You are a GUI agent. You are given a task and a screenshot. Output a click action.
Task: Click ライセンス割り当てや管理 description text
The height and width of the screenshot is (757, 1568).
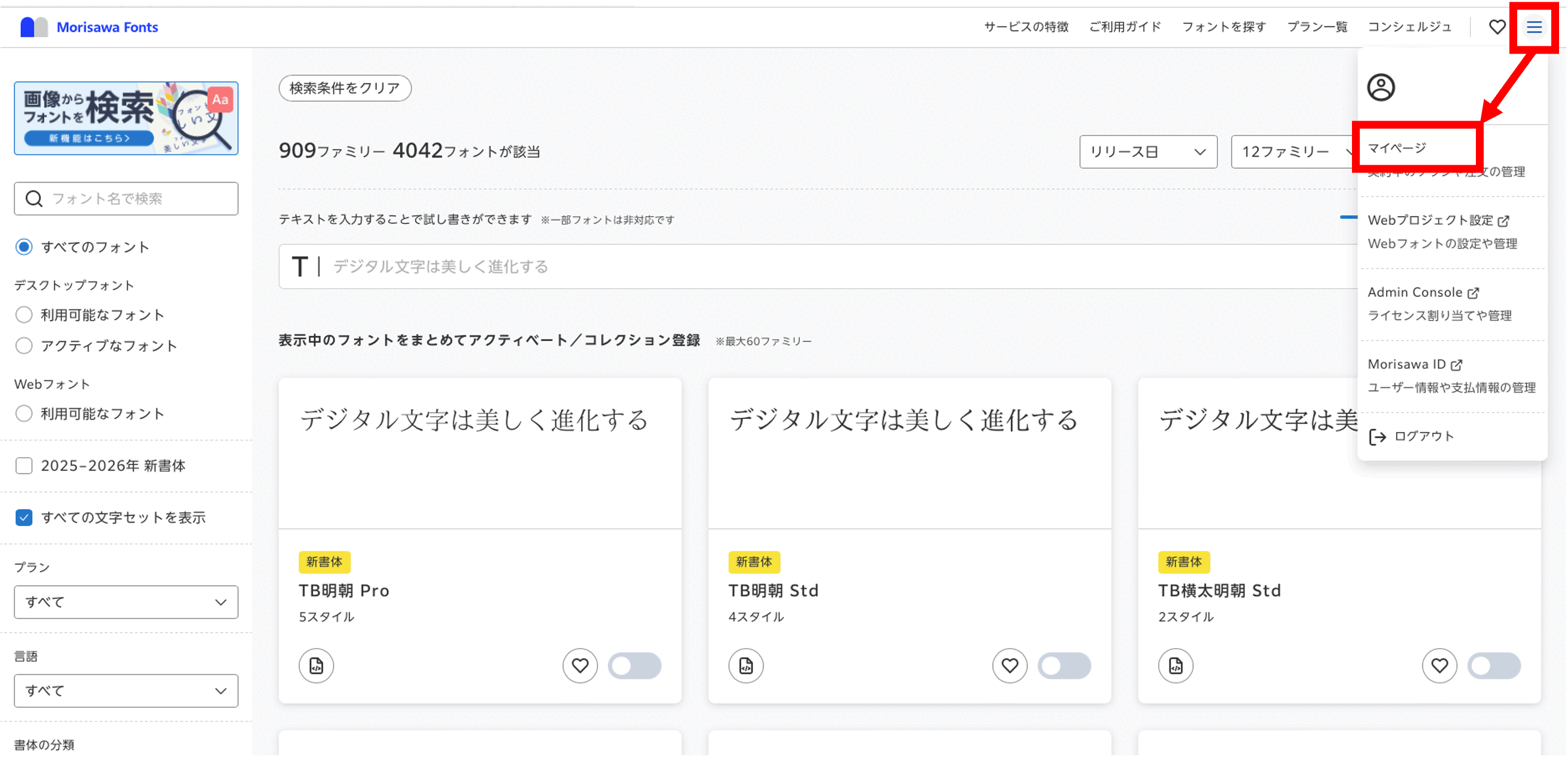1440,315
